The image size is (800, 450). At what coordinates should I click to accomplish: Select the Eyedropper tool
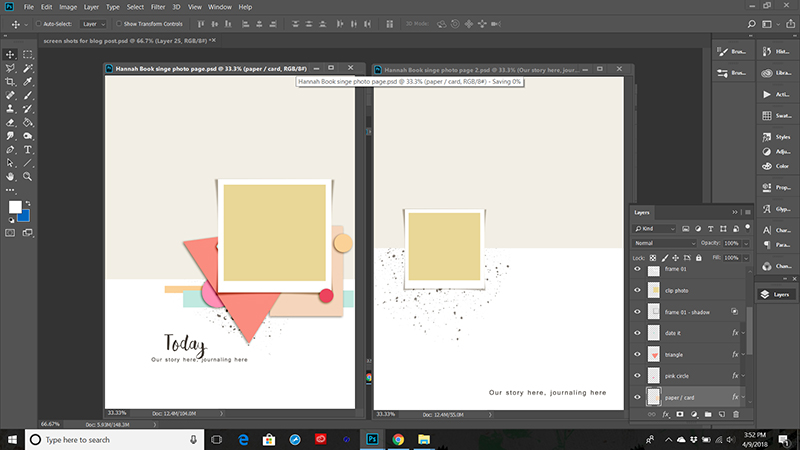point(28,82)
